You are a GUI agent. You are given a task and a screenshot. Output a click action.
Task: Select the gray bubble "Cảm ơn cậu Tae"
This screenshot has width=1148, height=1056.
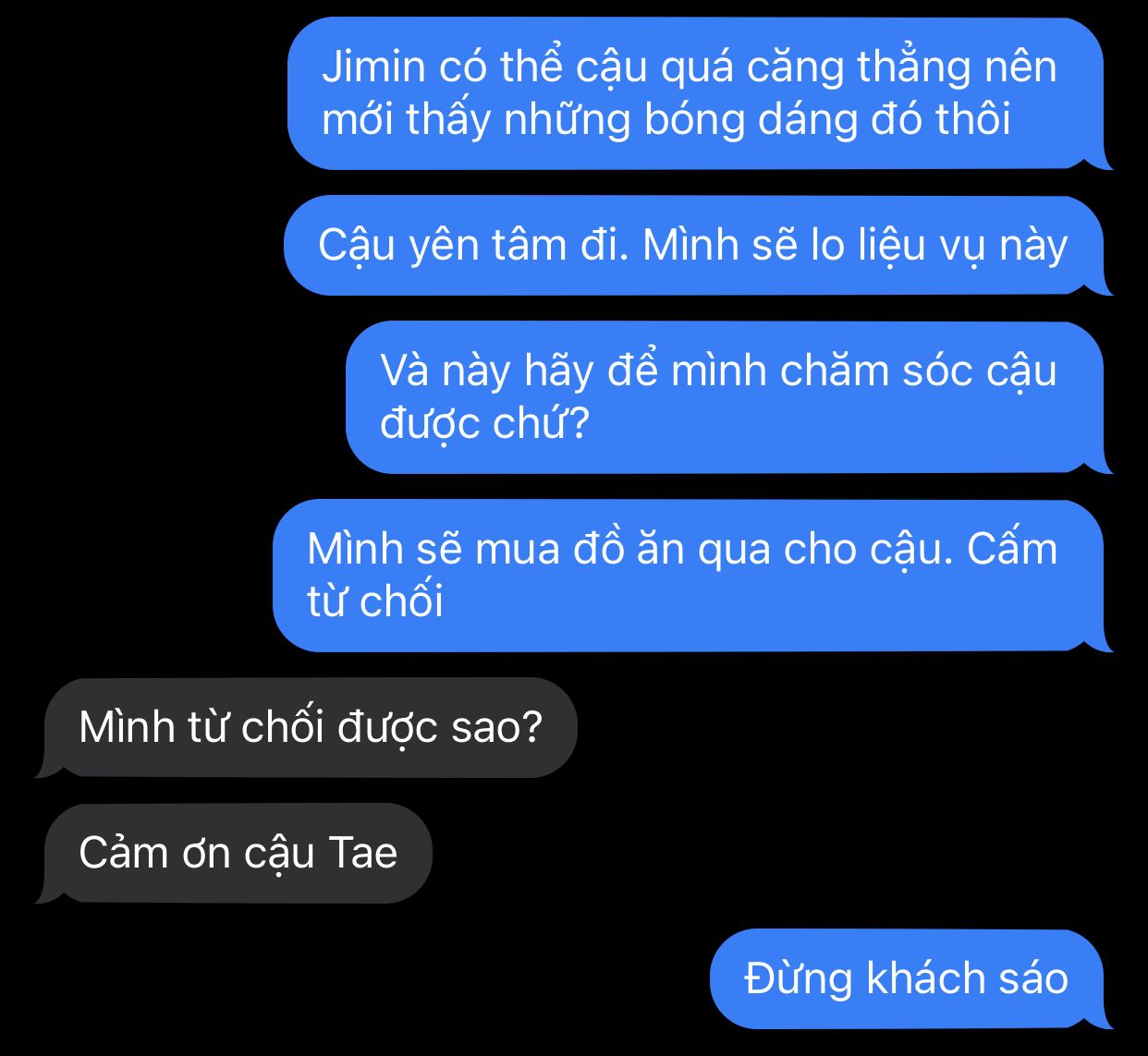pos(238,853)
